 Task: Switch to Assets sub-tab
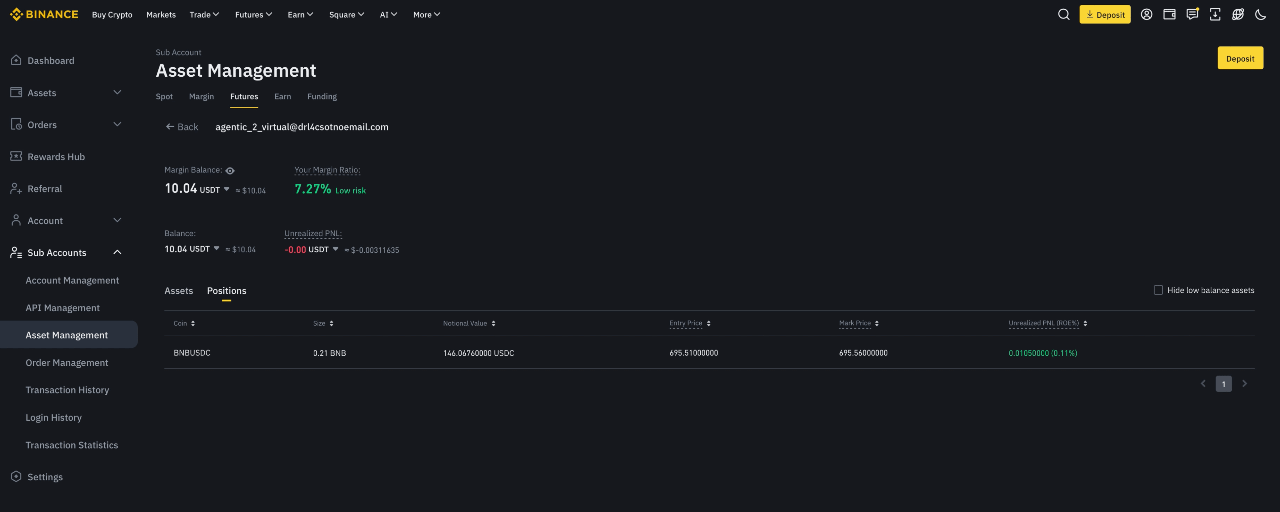pyautogui.click(x=179, y=290)
